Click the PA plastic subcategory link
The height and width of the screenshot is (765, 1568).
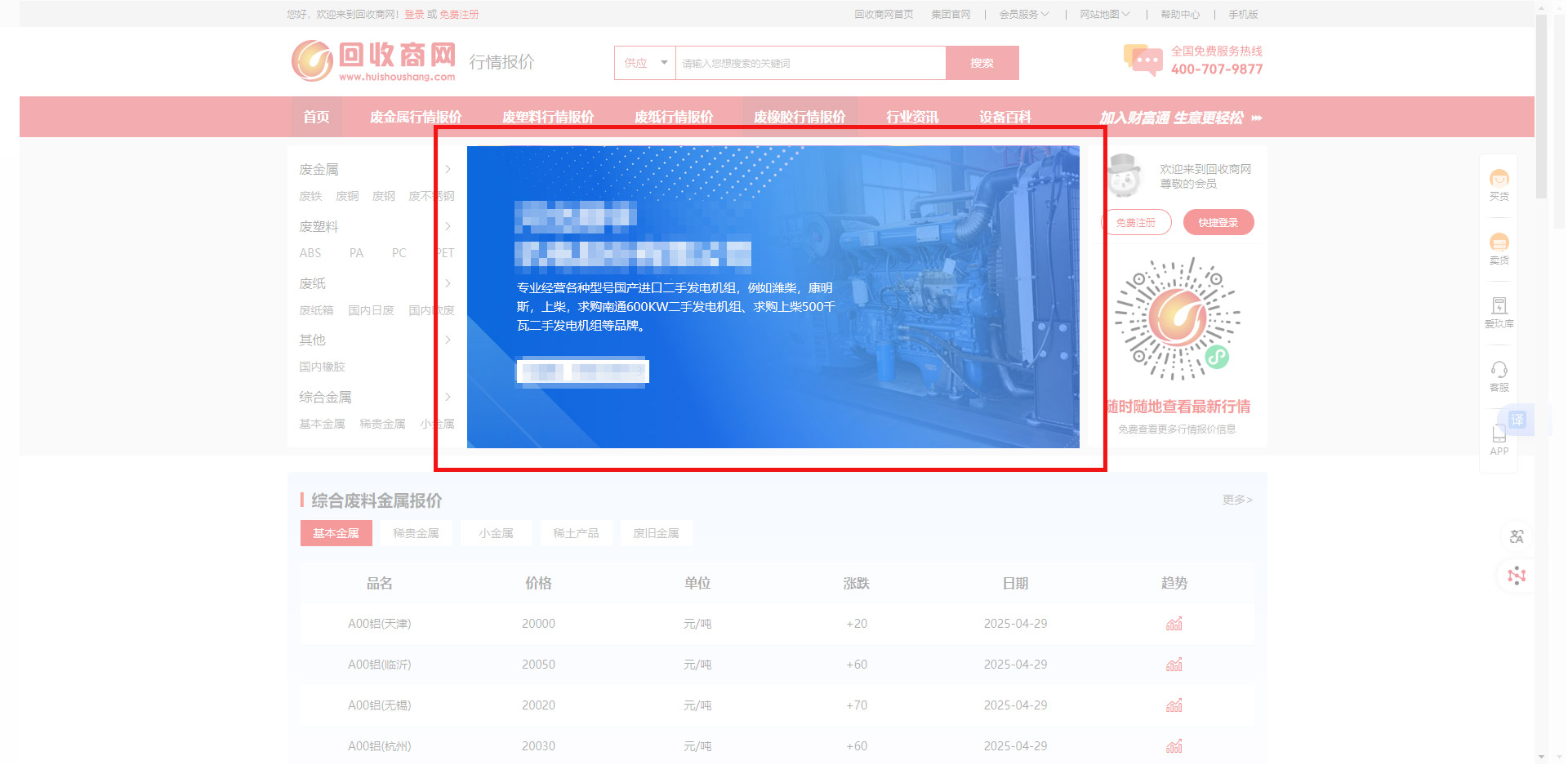click(356, 253)
